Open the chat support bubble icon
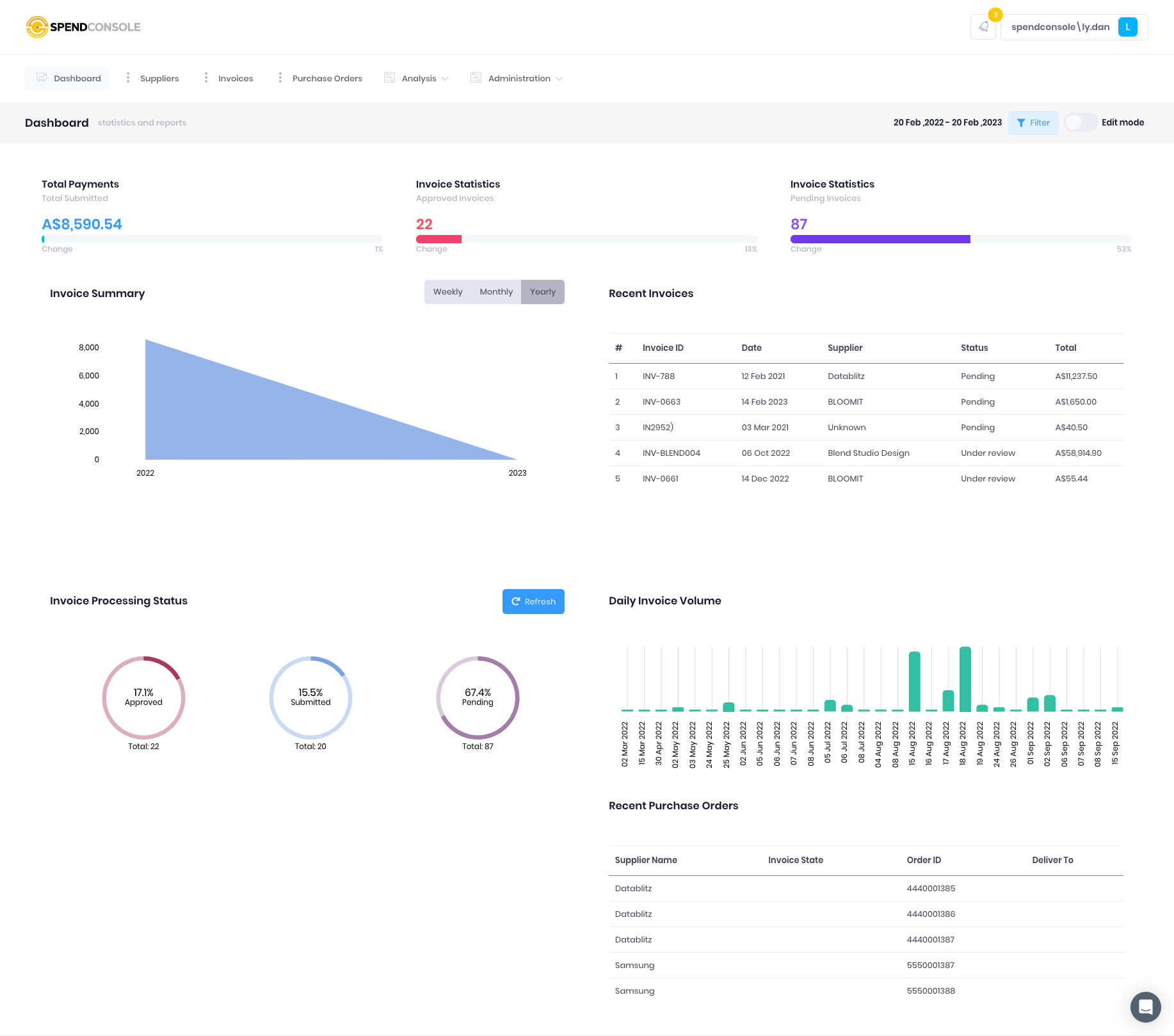1174x1036 pixels. click(x=1145, y=1007)
